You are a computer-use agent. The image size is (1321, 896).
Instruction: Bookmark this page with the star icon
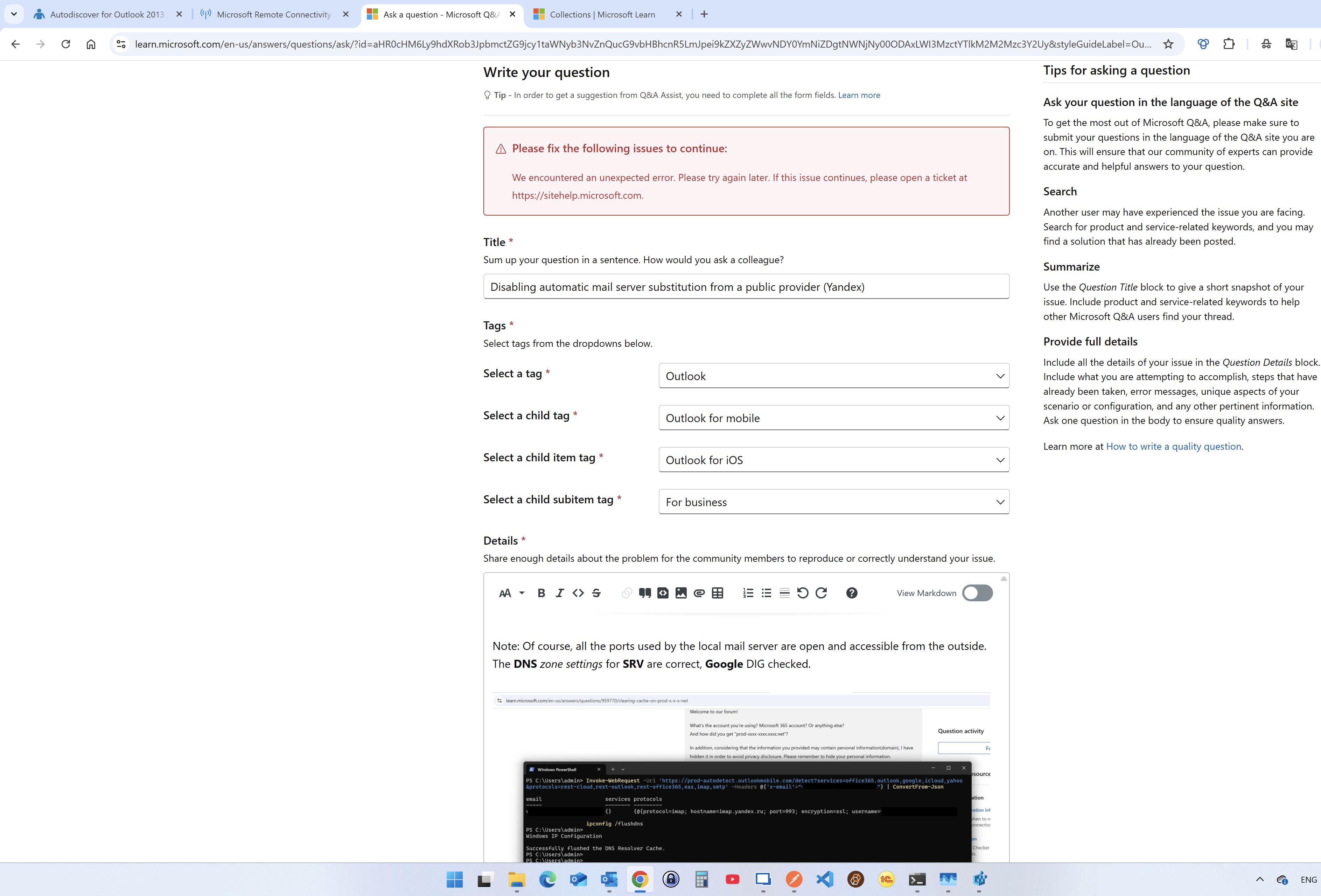click(1168, 44)
